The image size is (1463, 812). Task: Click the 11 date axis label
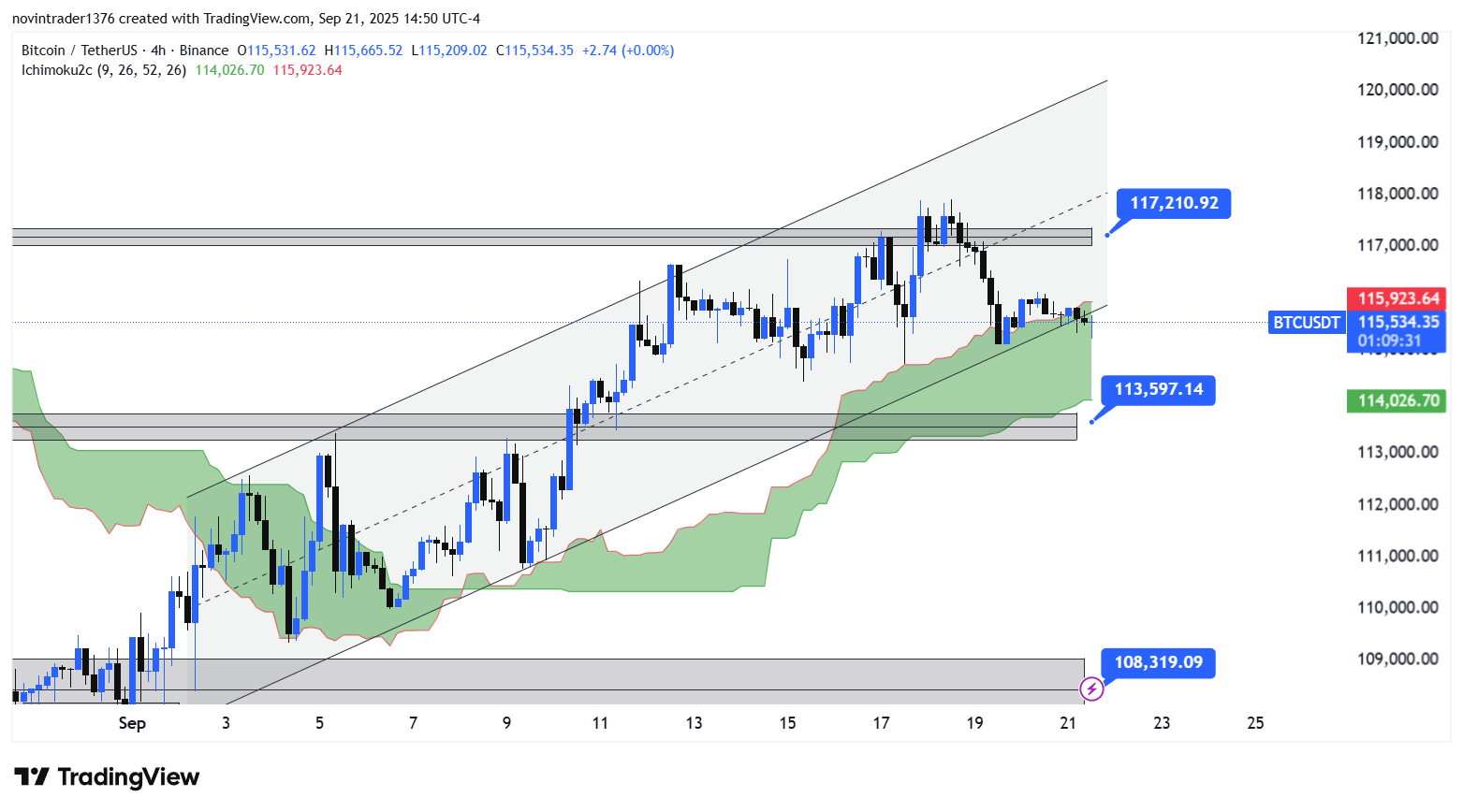coord(600,723)
